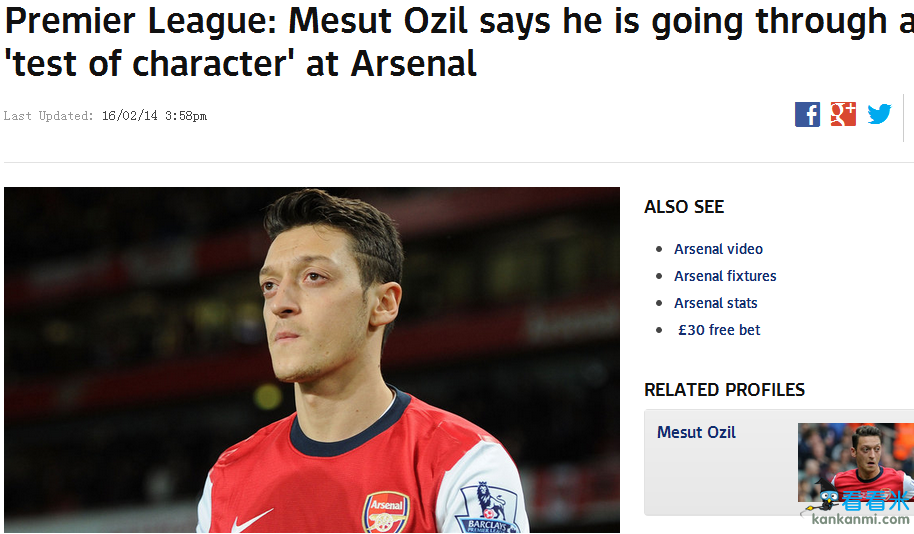Click the RELATED PROFILES heading
This screenshot has width=914, height=534.
(x=724, y=390)
